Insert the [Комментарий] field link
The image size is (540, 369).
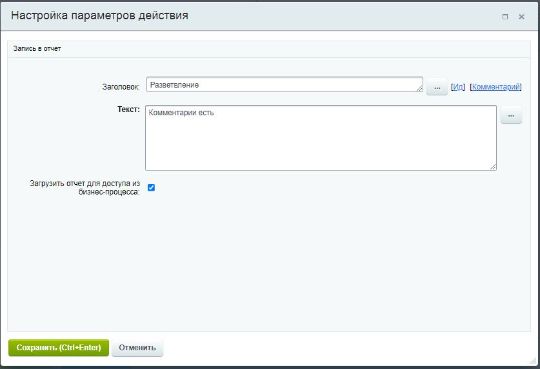[496, 87]
